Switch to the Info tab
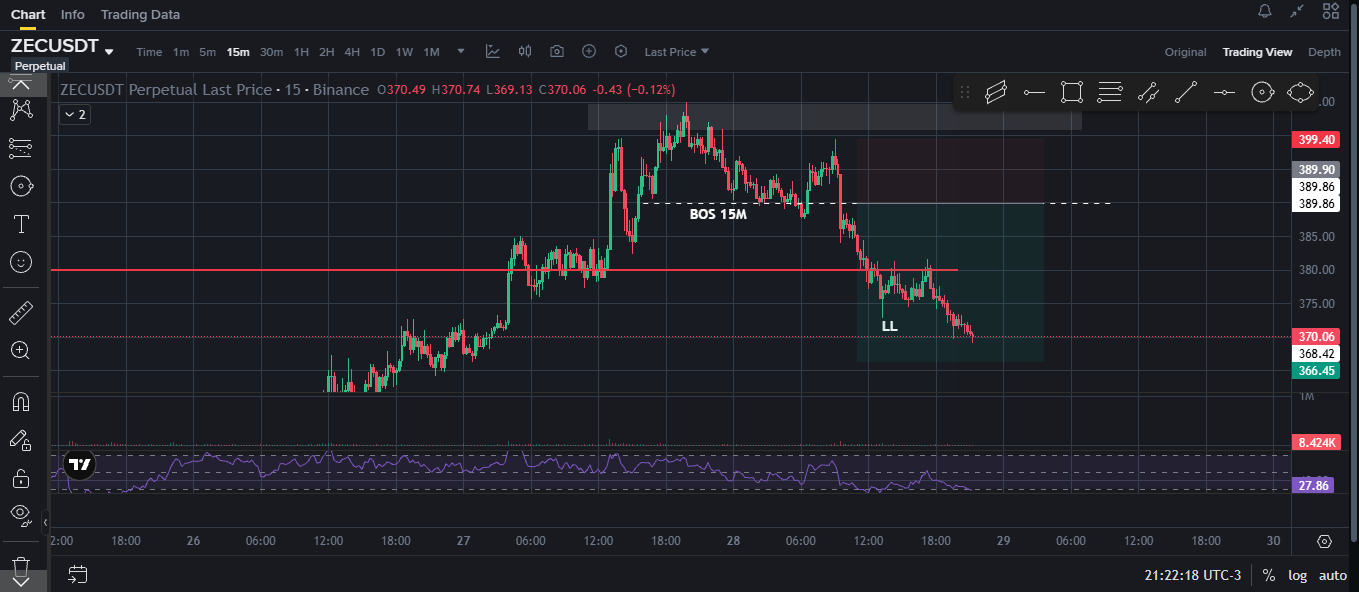Screen dimensions: 1359x592 tap(73, 14)
